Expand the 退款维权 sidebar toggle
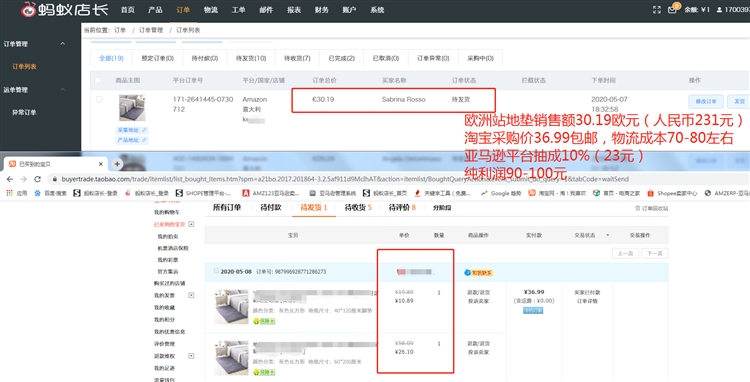 (191, 356)
